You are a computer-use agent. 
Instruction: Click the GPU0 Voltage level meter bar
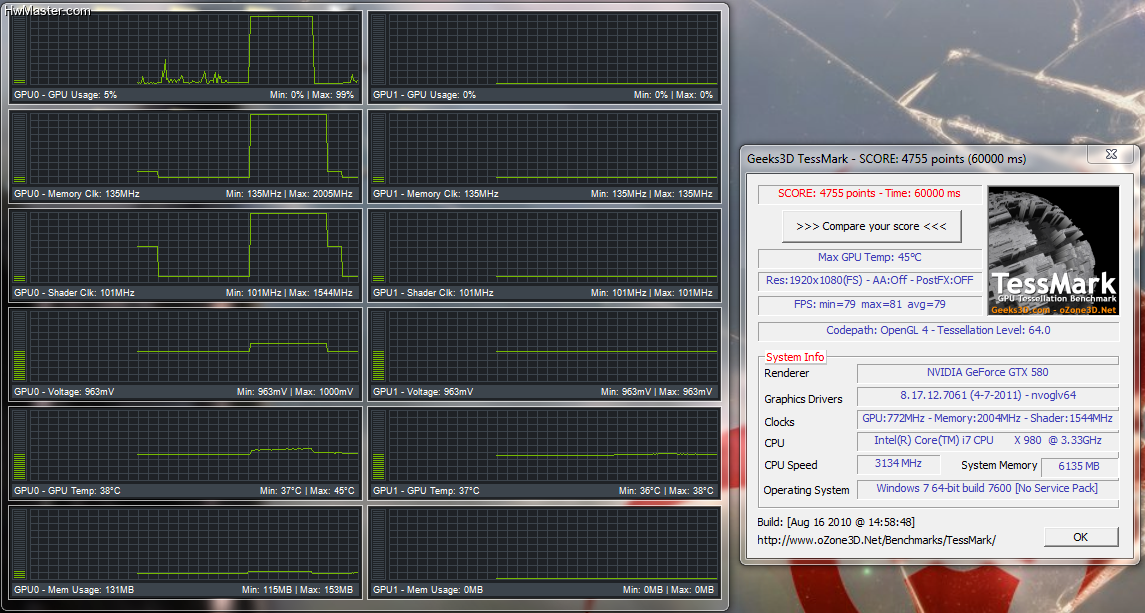pyautogui.click(x=20, y=346)
